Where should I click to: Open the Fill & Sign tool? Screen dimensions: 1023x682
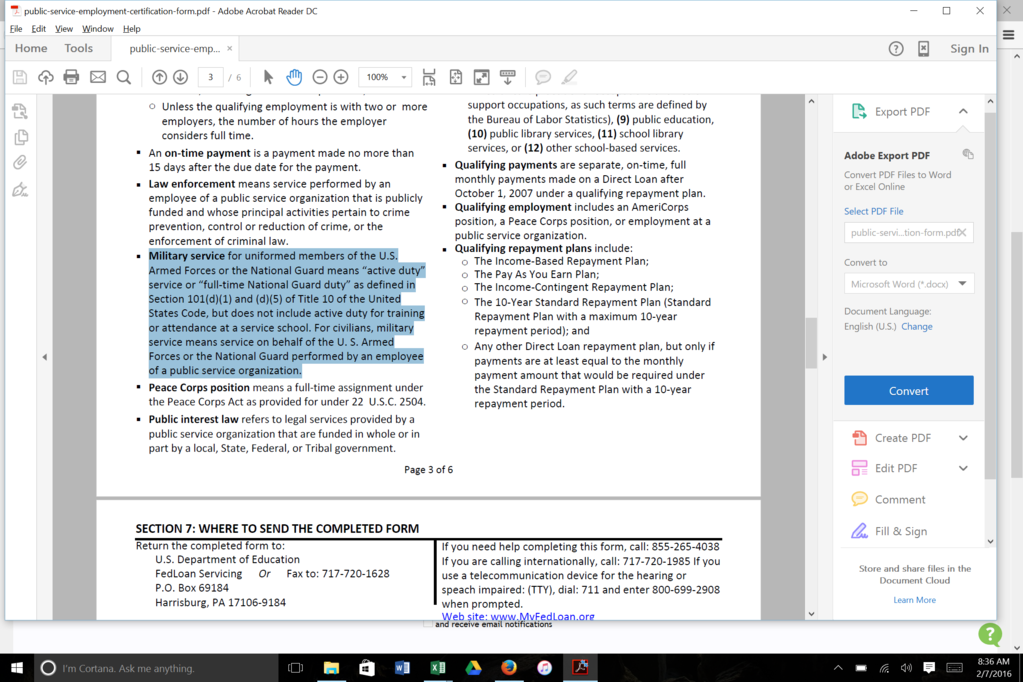point(900,531)
